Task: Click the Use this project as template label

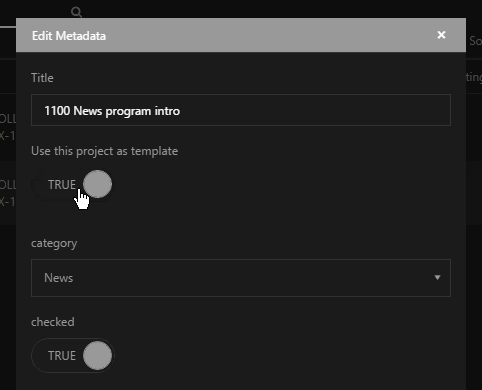Action: pyautogui.click(x=104, y=151)
